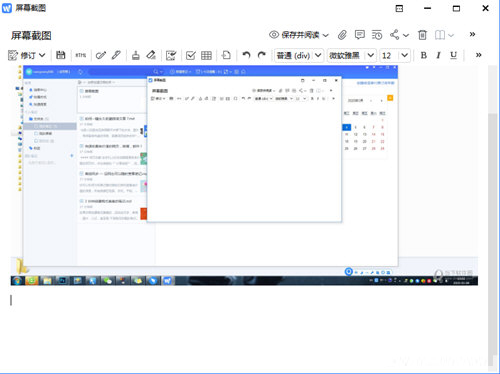Open the 修订 dropdown arrow
Screen dimensions: 500x374
[42, 55]
